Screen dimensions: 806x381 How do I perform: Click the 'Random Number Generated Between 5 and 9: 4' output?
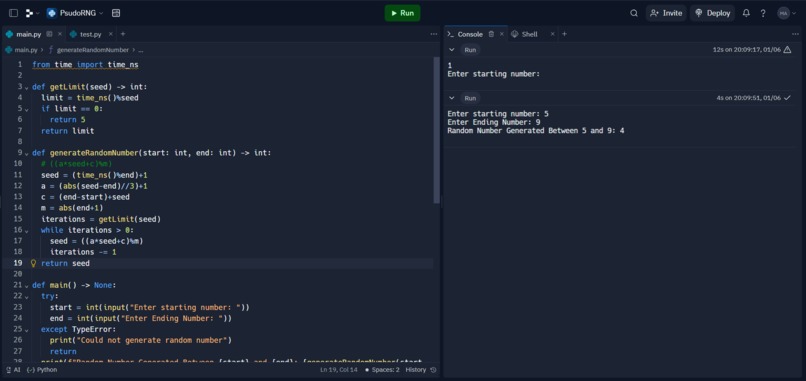click(536, 131)
